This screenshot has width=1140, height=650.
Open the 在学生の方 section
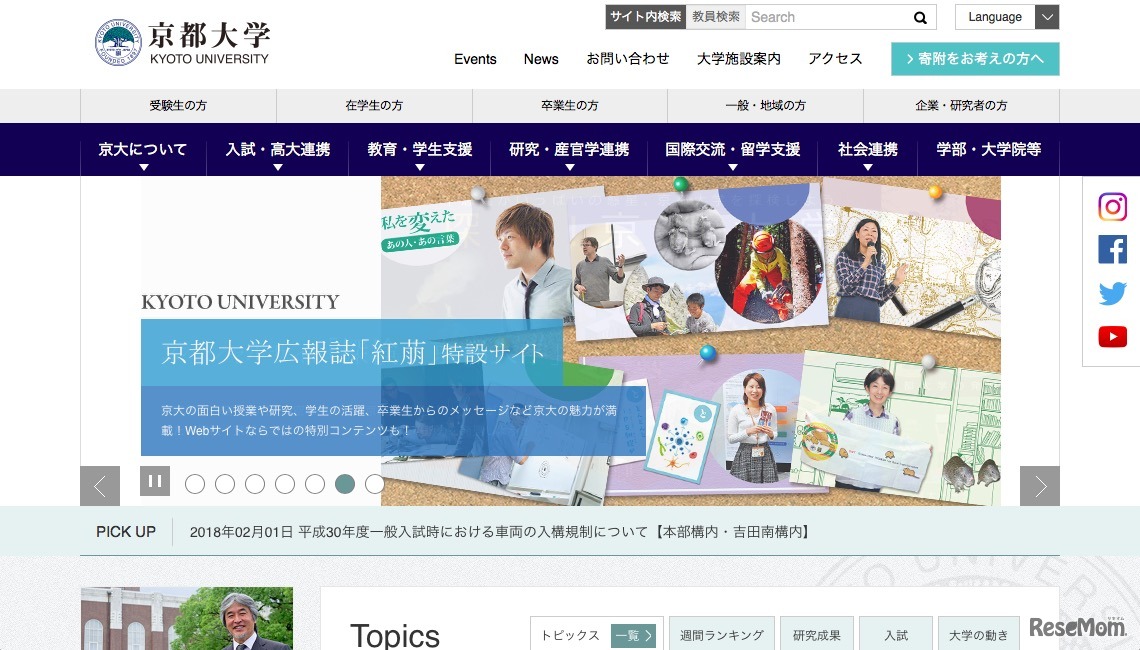tap(374, 105)
